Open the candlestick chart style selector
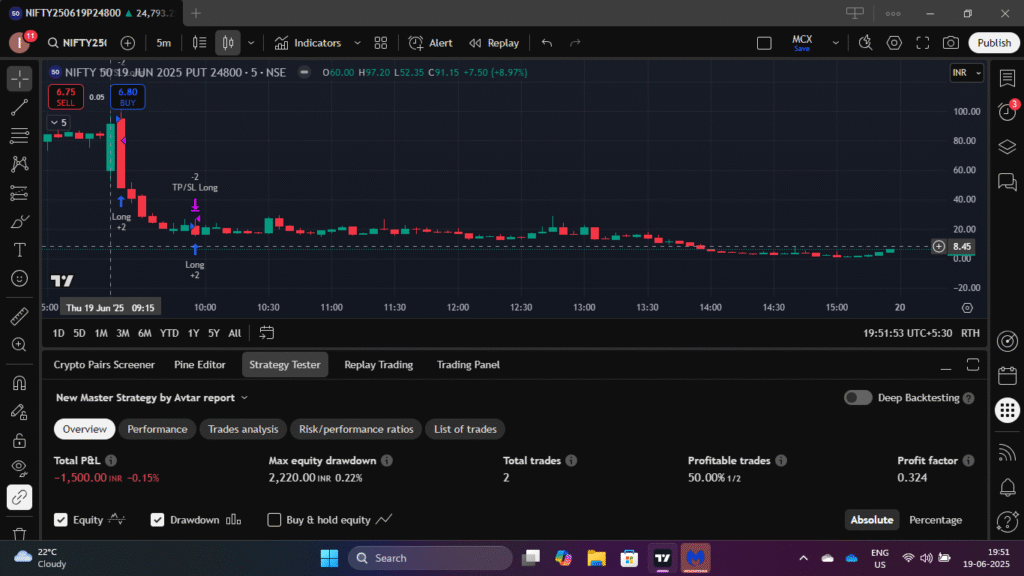The width and height of the screenshot is (1024, 576). [x=228, y=43]
